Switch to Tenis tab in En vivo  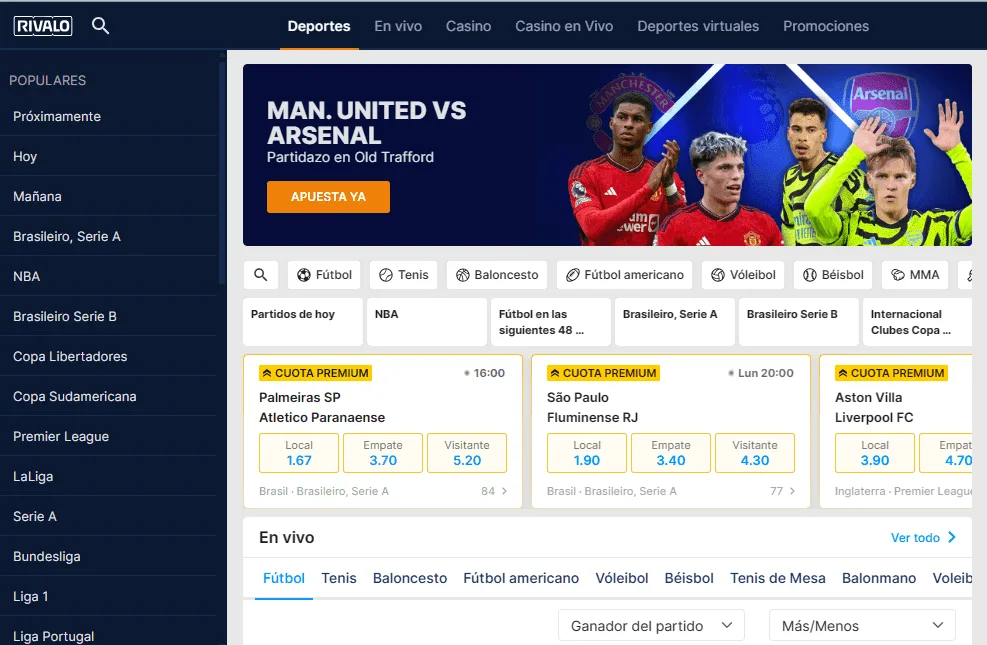point(339,578)
